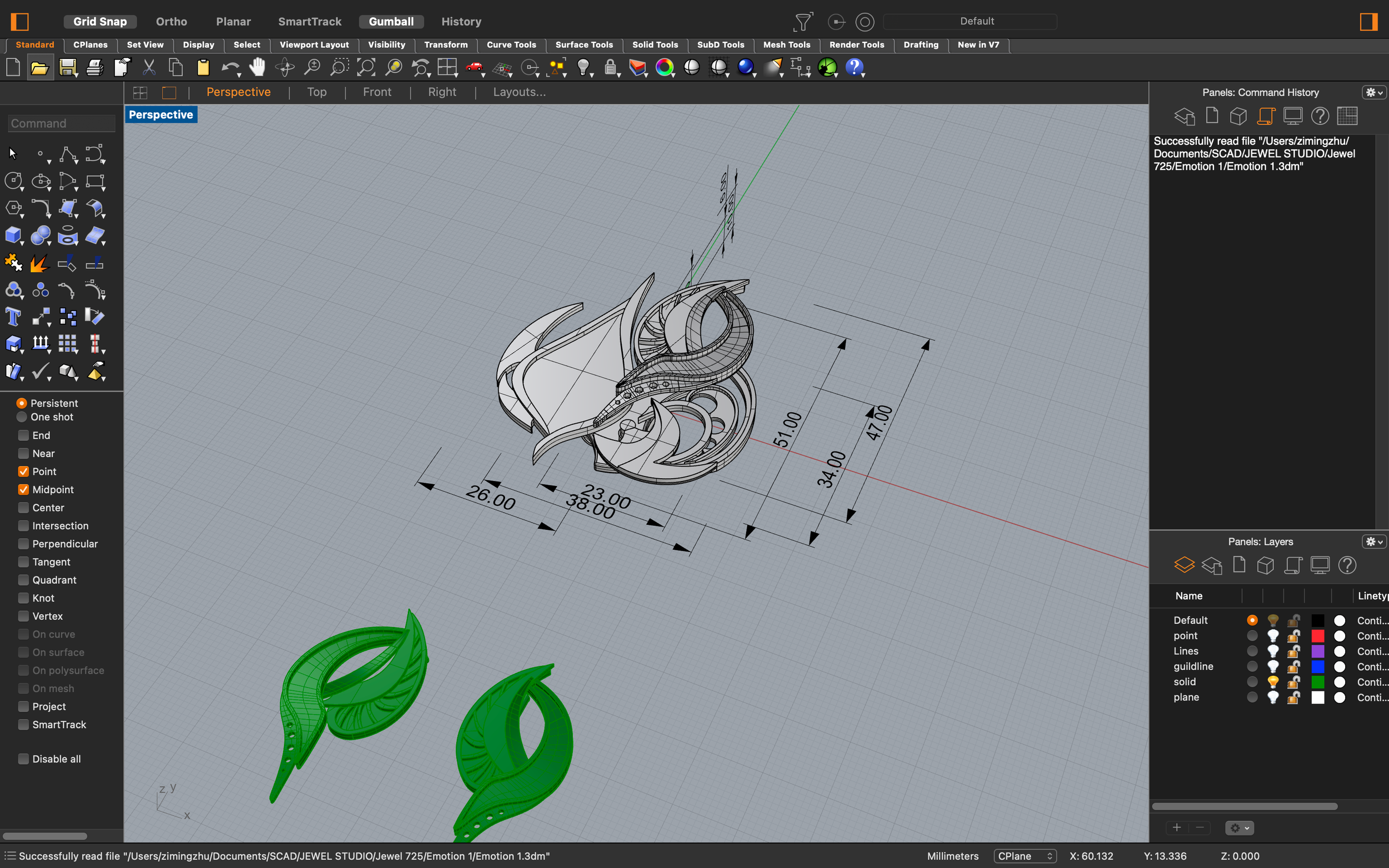This screenshot has width=1389, height=868.
Task: Click the Undo arrow icon
Action: [229, 68]
